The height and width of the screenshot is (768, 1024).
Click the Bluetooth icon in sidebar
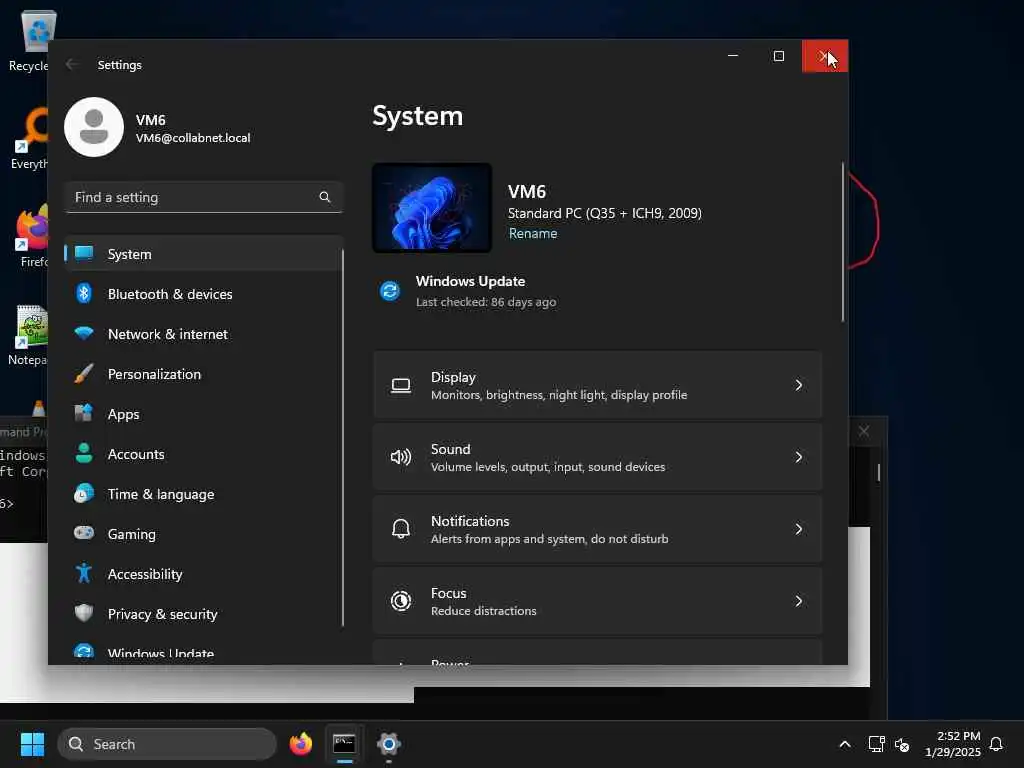[x=84, y=294]
